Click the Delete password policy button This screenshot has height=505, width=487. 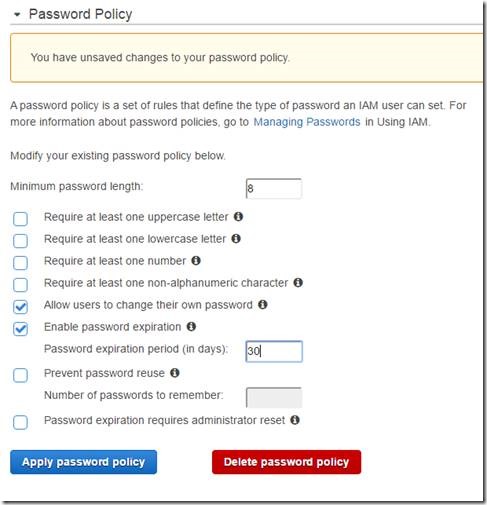(286, 462)
